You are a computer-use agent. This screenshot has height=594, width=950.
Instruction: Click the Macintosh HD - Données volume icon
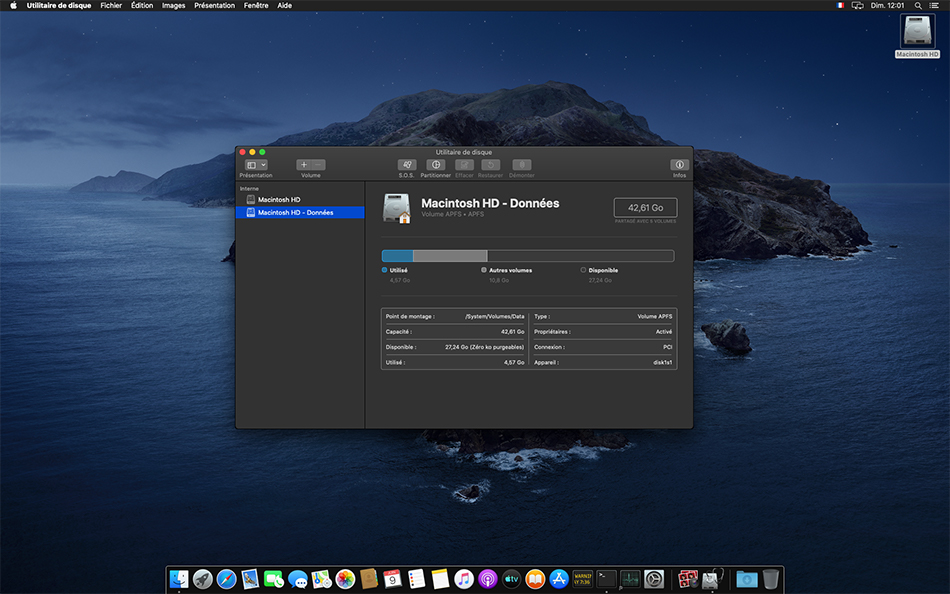point(397,208)
